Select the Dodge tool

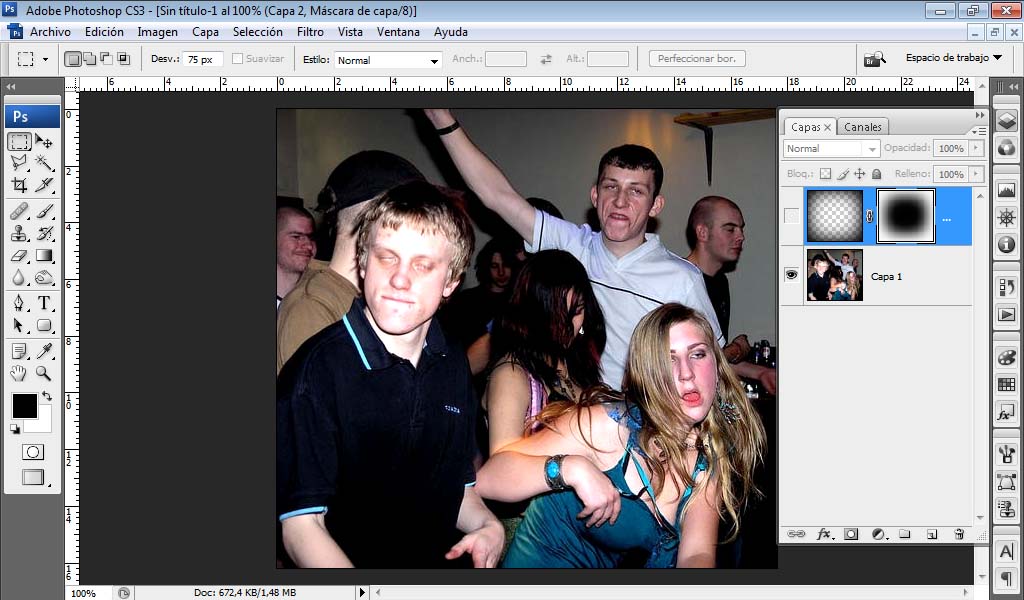coord(44,277)
